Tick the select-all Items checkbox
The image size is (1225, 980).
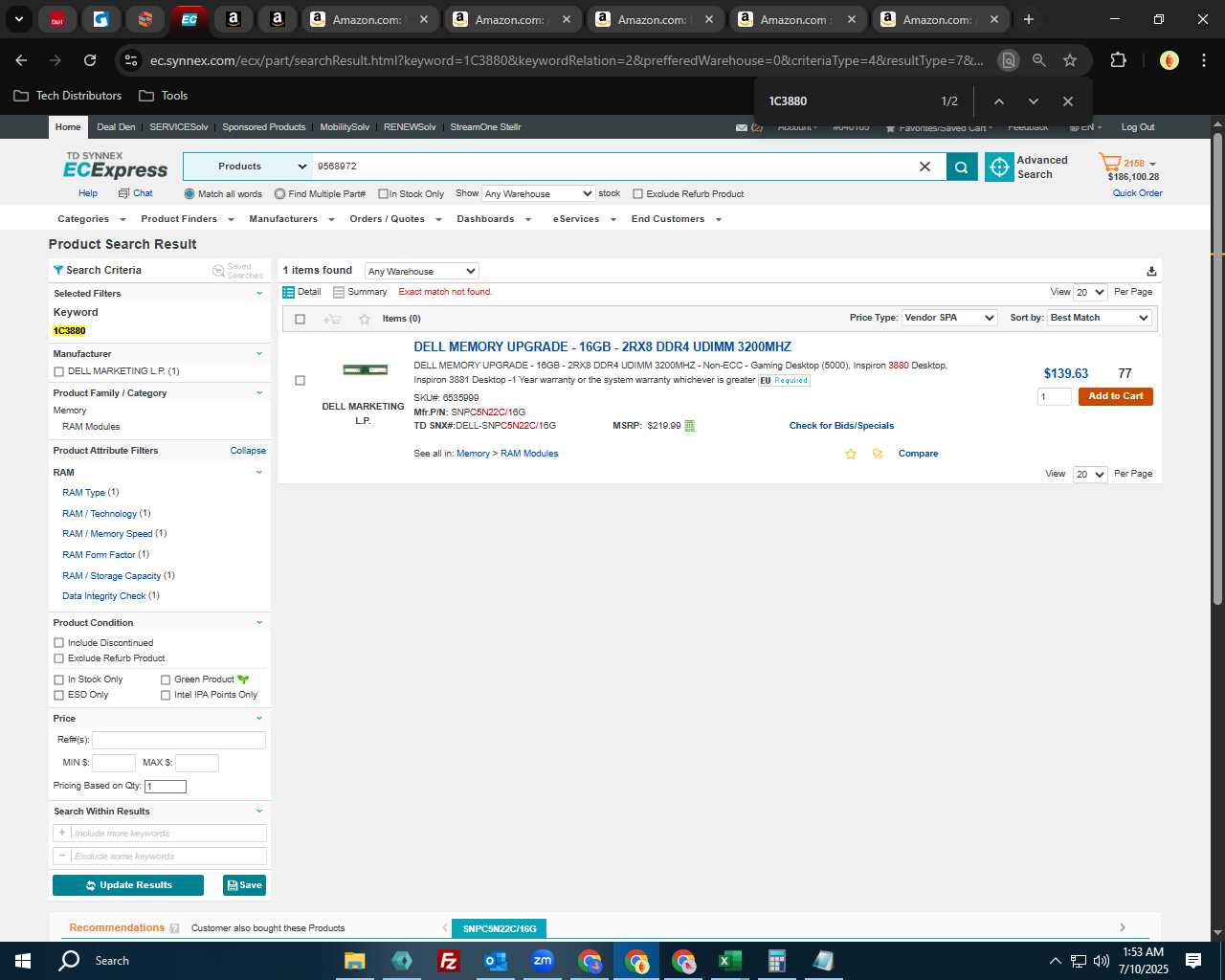pyautogui.click(x=300, y=319)
